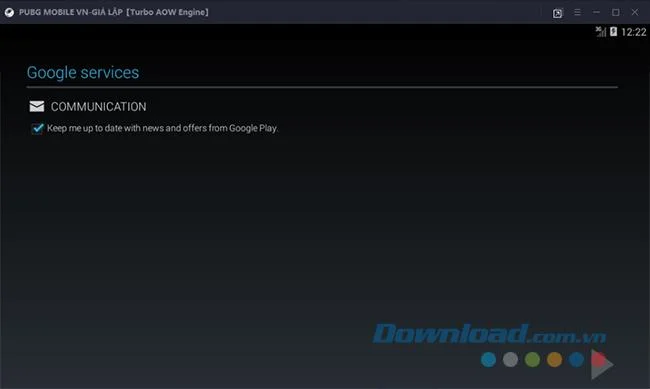Open the emulator hamburger menu
The height and width of the screenshot is (389, 650).
pos(577,12)
